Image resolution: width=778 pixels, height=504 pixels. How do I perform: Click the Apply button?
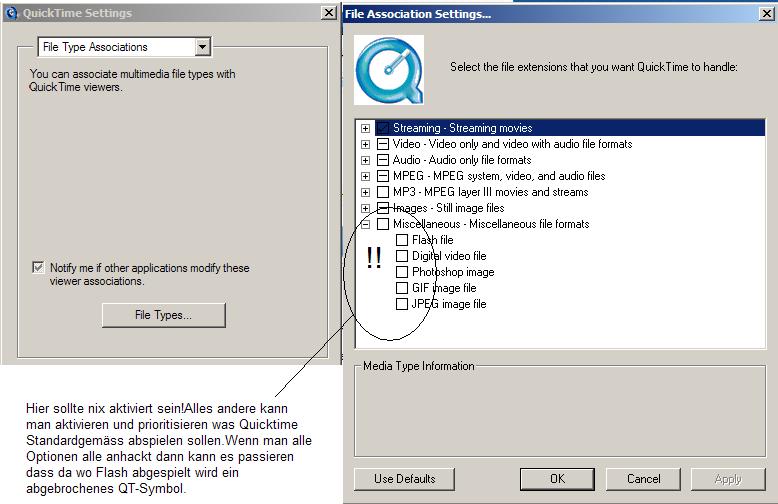pos(728,479)
